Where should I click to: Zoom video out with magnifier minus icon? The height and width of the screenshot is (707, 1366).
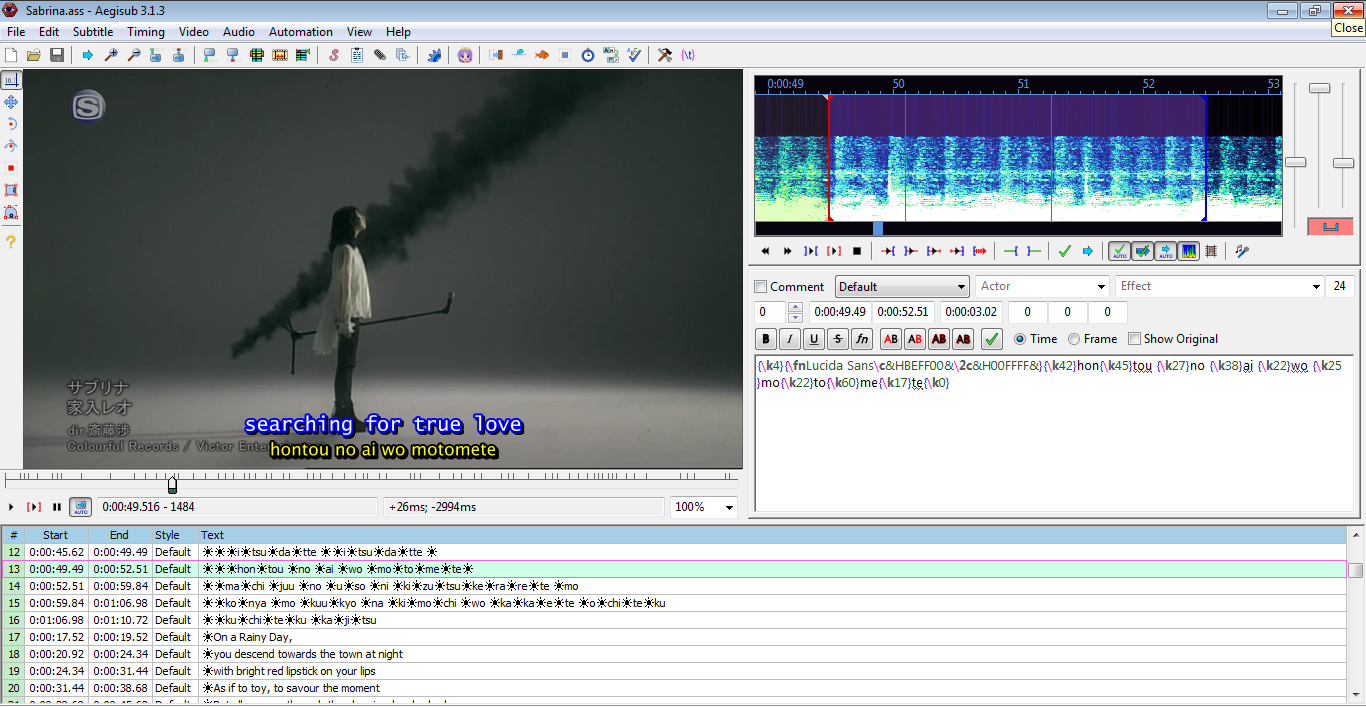pyautogui.click(x=134, y=55)
